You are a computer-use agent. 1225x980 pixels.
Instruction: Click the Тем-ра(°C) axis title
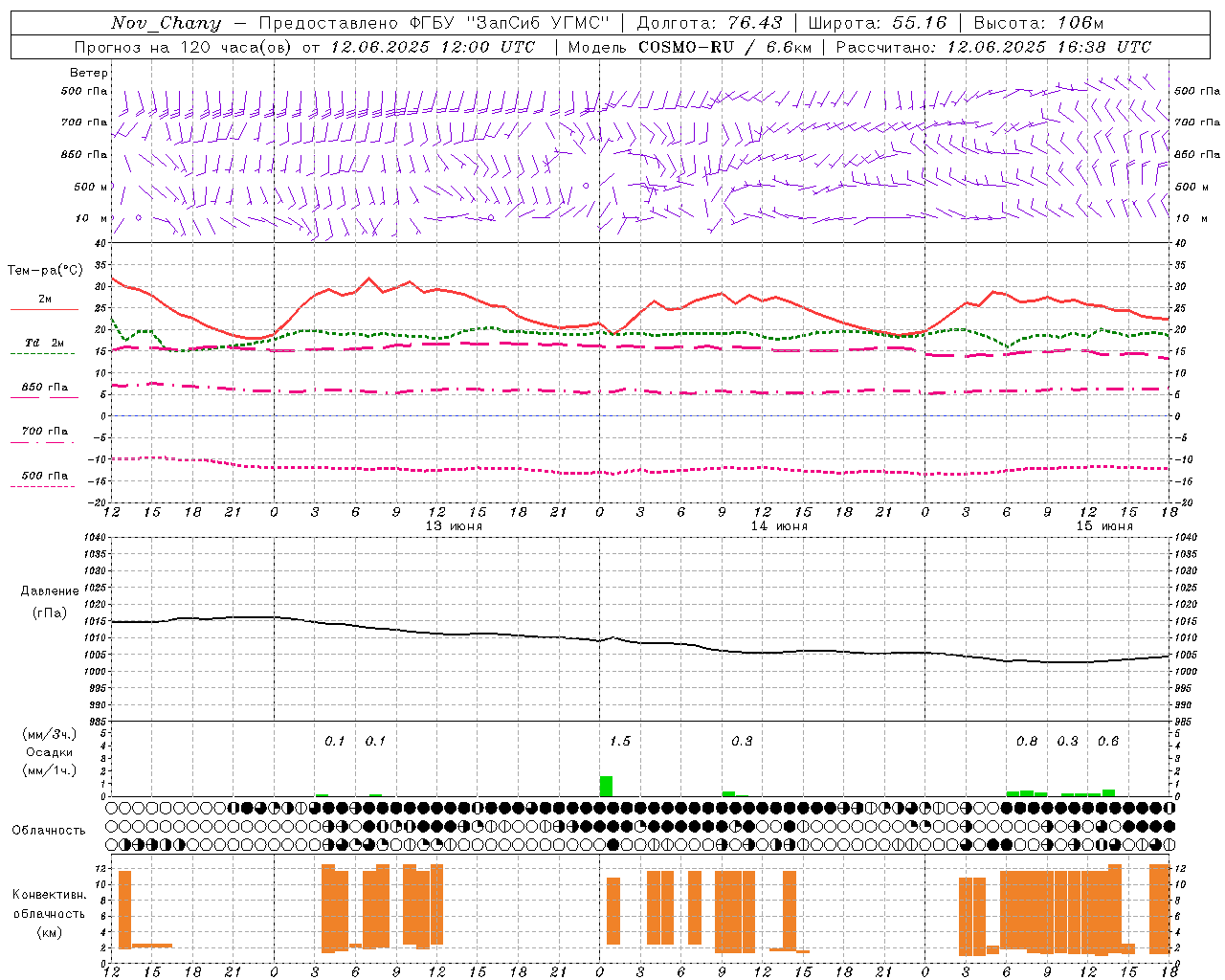pos(46,271)
